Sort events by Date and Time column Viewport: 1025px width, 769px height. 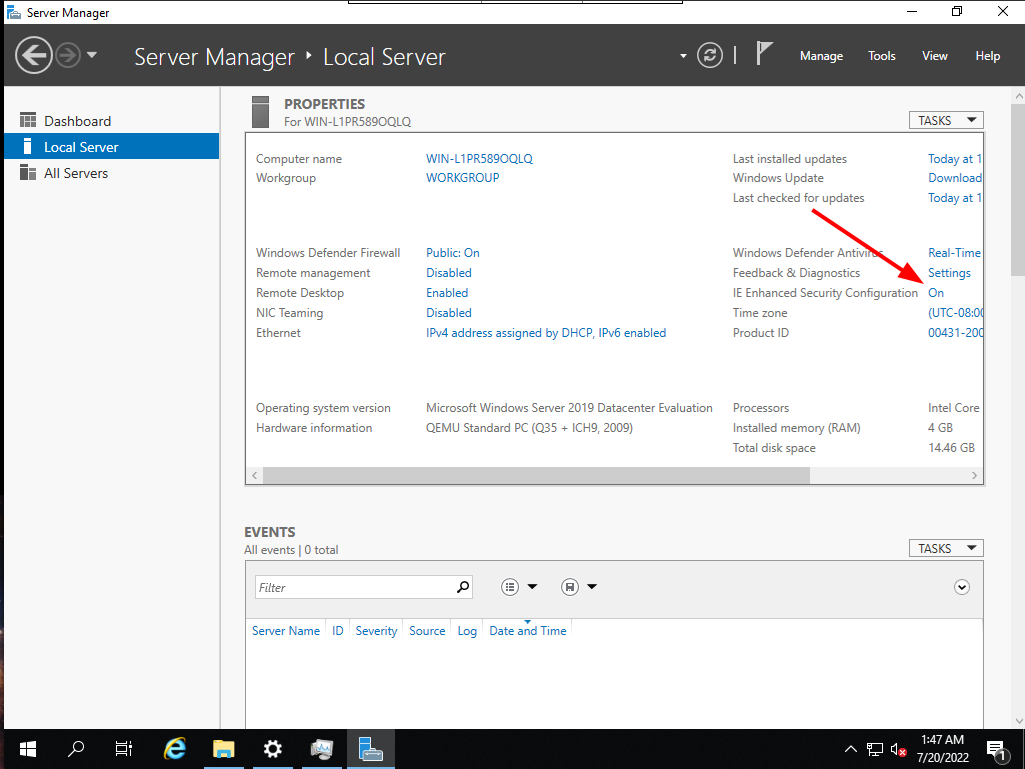pos(528,631)
